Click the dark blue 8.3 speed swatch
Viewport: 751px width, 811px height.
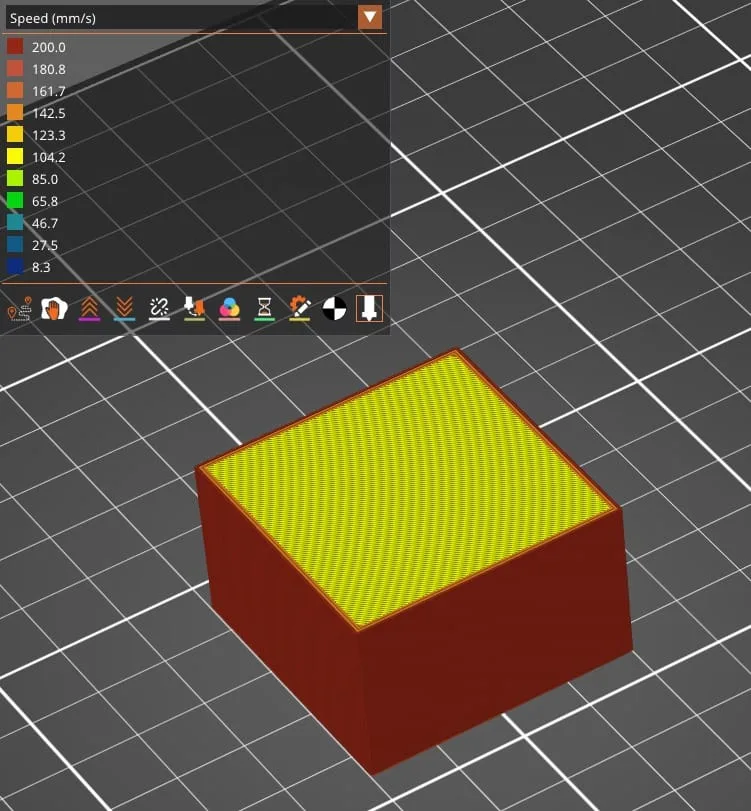click(15, 267)
